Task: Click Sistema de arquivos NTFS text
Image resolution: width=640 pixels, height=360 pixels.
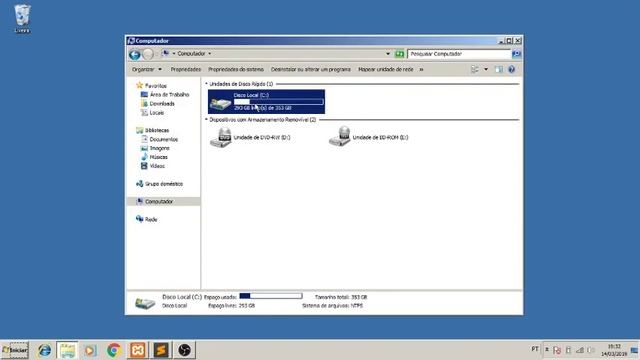Action: pos(332,306)
